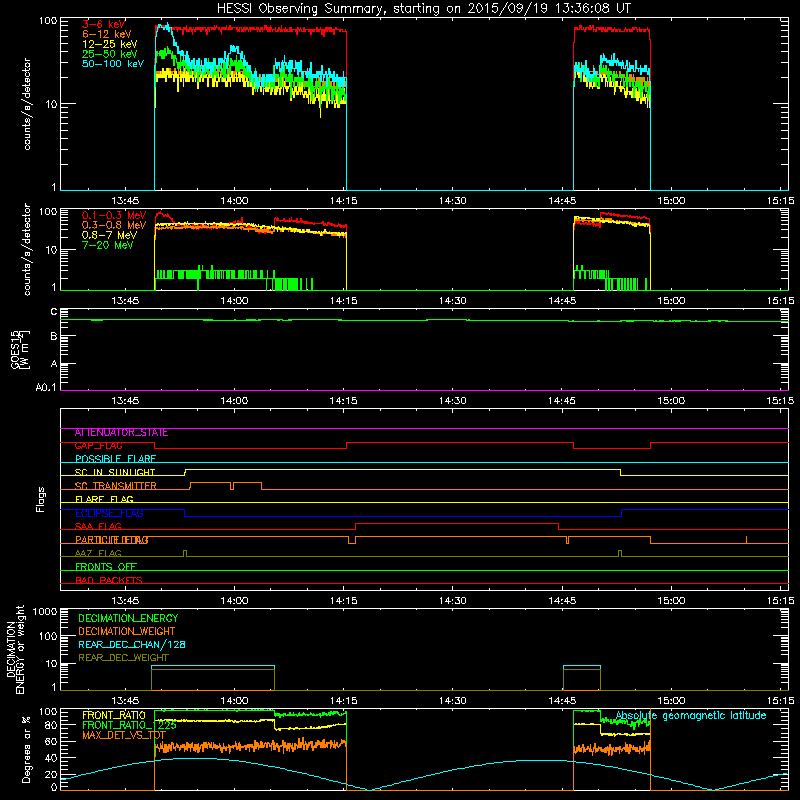Select the "50-100 keV" legend label
Screen dimensions: 800x800
click(113, 64)
